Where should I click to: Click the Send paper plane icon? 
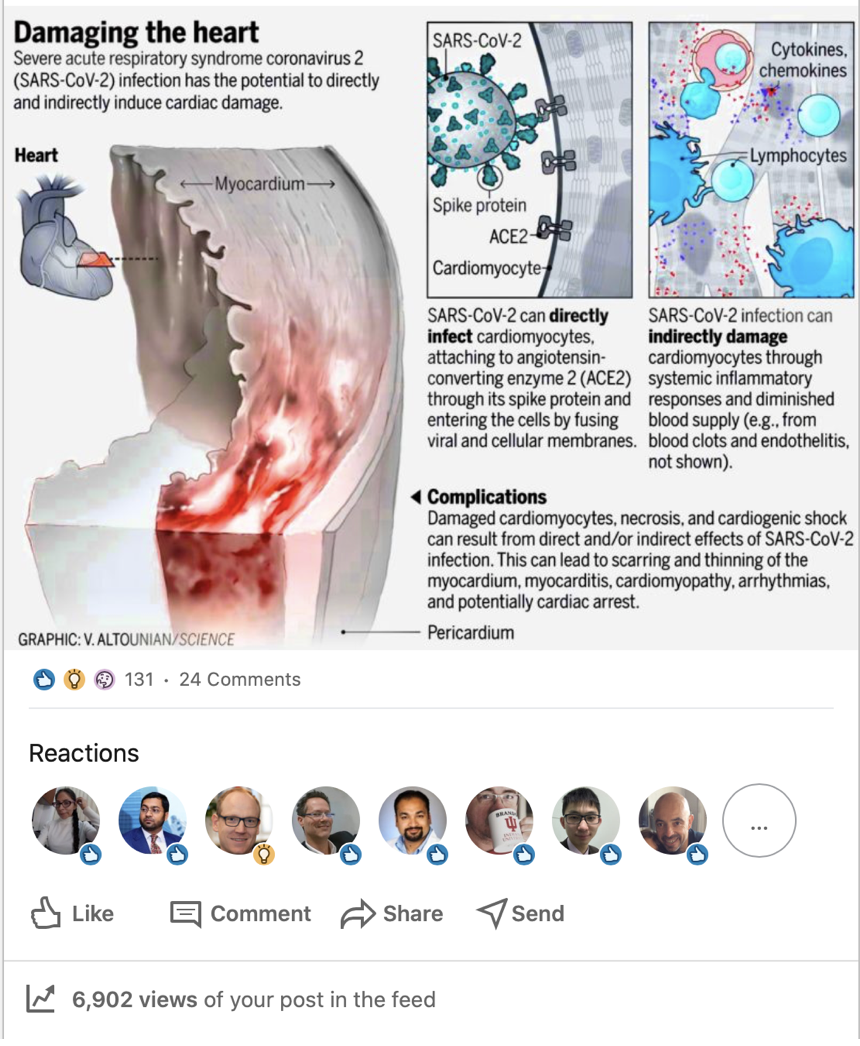492,913
